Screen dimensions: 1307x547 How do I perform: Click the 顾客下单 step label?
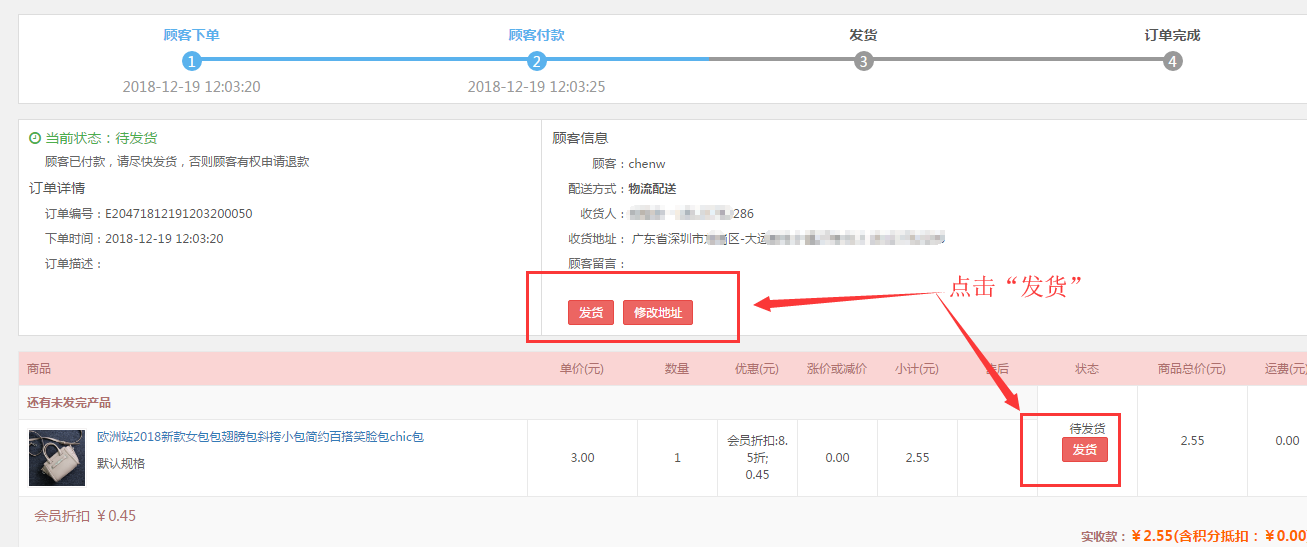point(192,35)
